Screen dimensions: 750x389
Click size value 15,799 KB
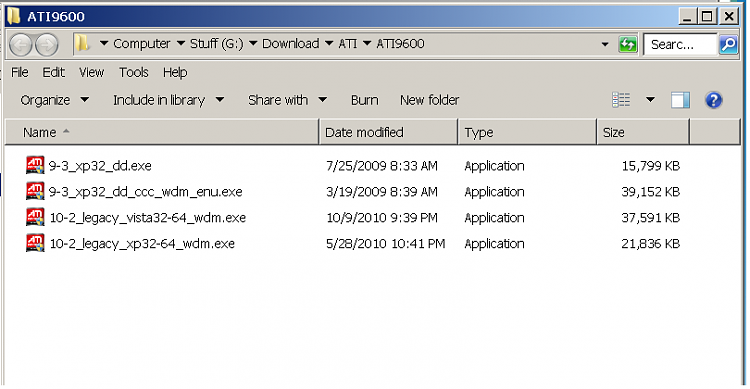pos(651,166)
